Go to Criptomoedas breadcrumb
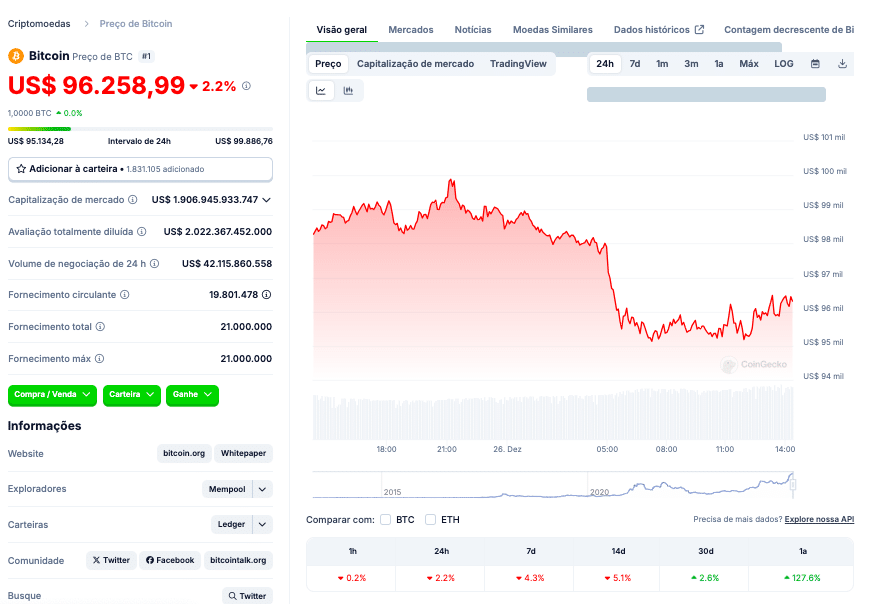This screenshot has width=870, height=604. (x=39, y=24)
